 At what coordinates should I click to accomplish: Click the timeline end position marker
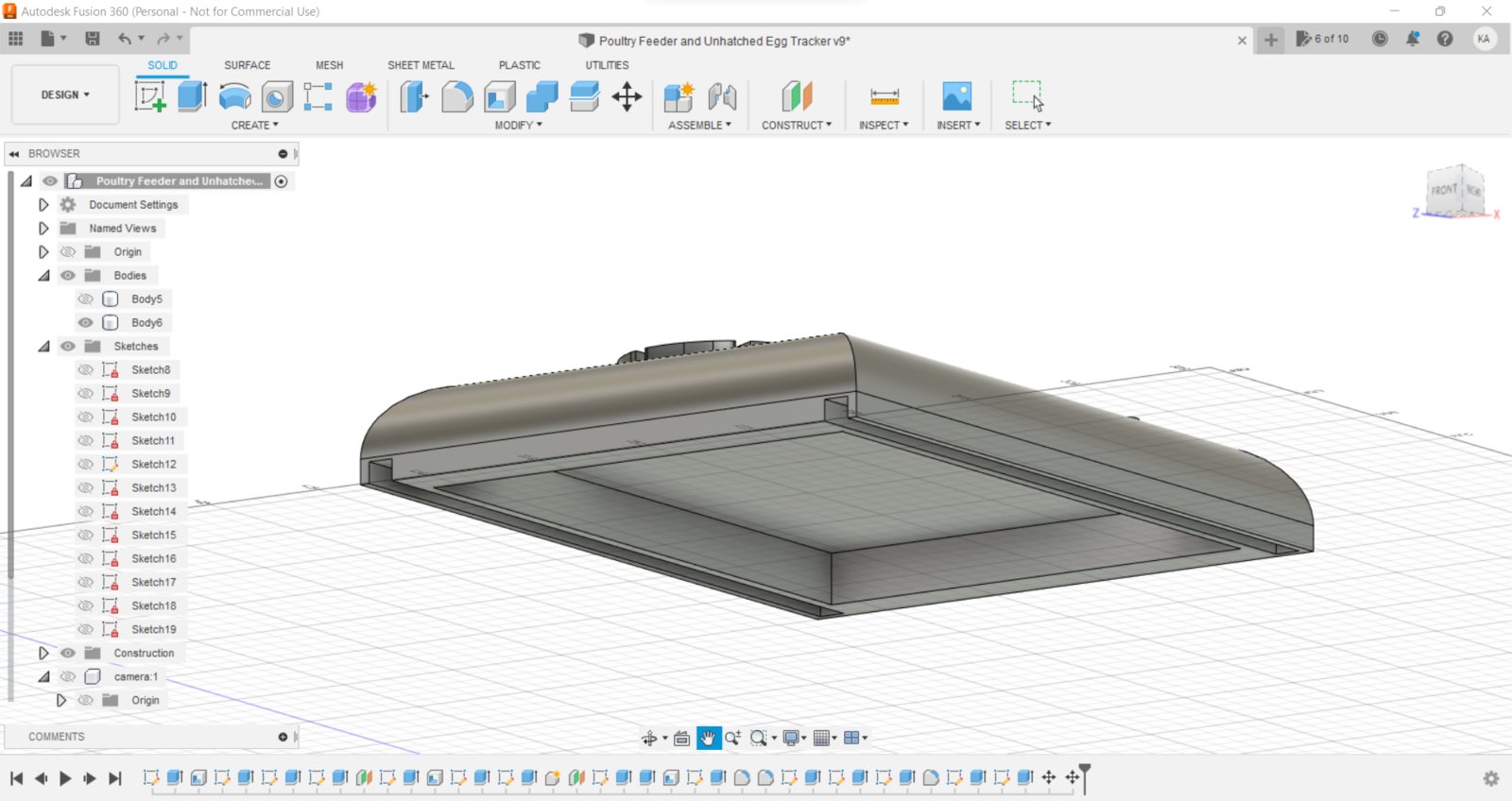coord(1085,773)
